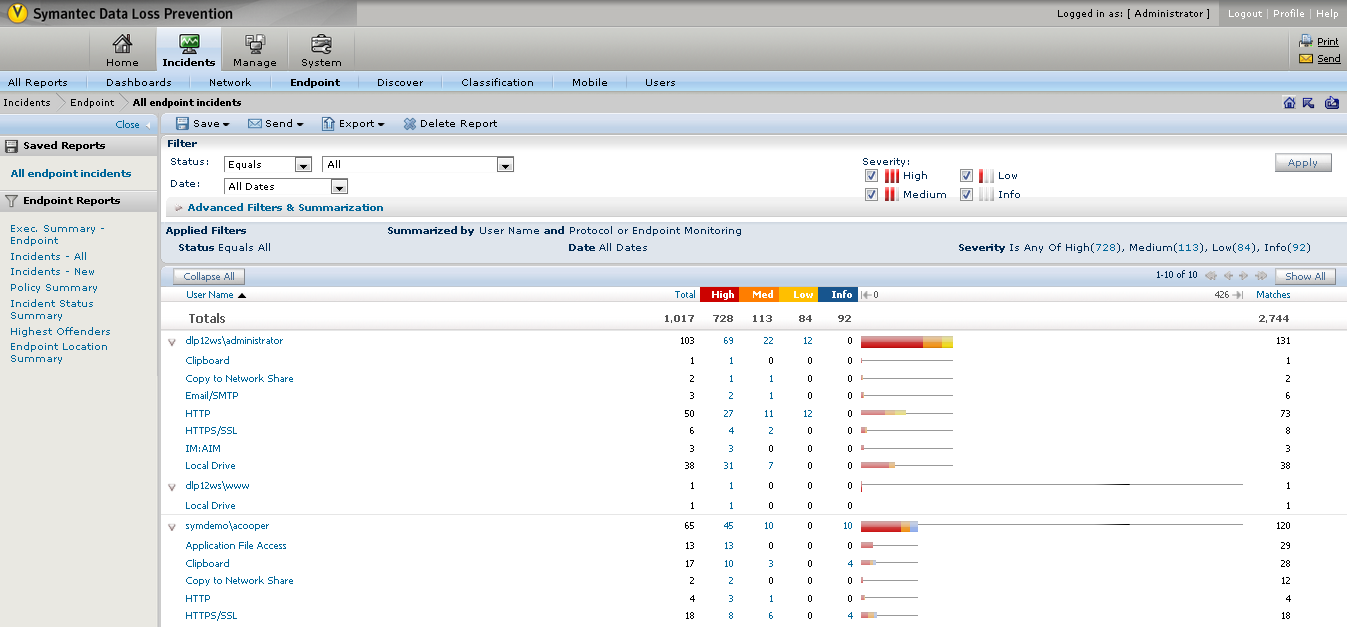This screenshot has width=1347, height=627.
Task: Open the Exec. Summary - Endpoint report
Action: click(x=57, y=235)
